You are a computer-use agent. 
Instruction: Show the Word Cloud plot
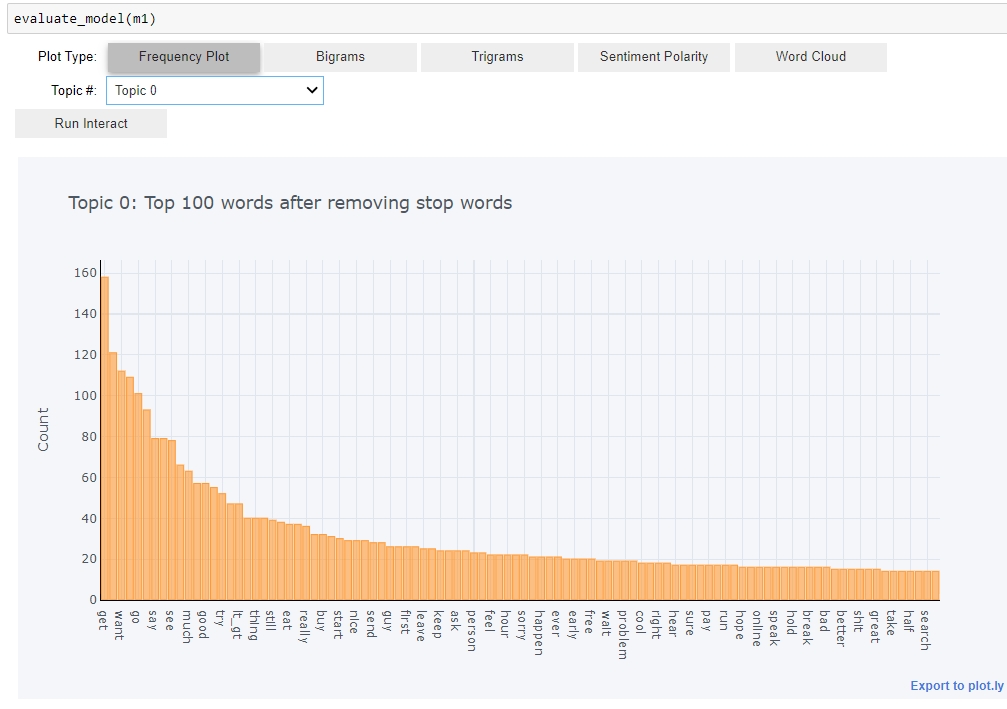[x=810, y=57]
